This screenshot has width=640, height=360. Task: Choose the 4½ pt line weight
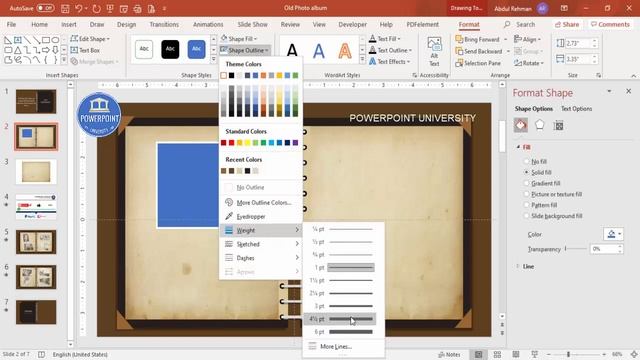pos(340,319)
